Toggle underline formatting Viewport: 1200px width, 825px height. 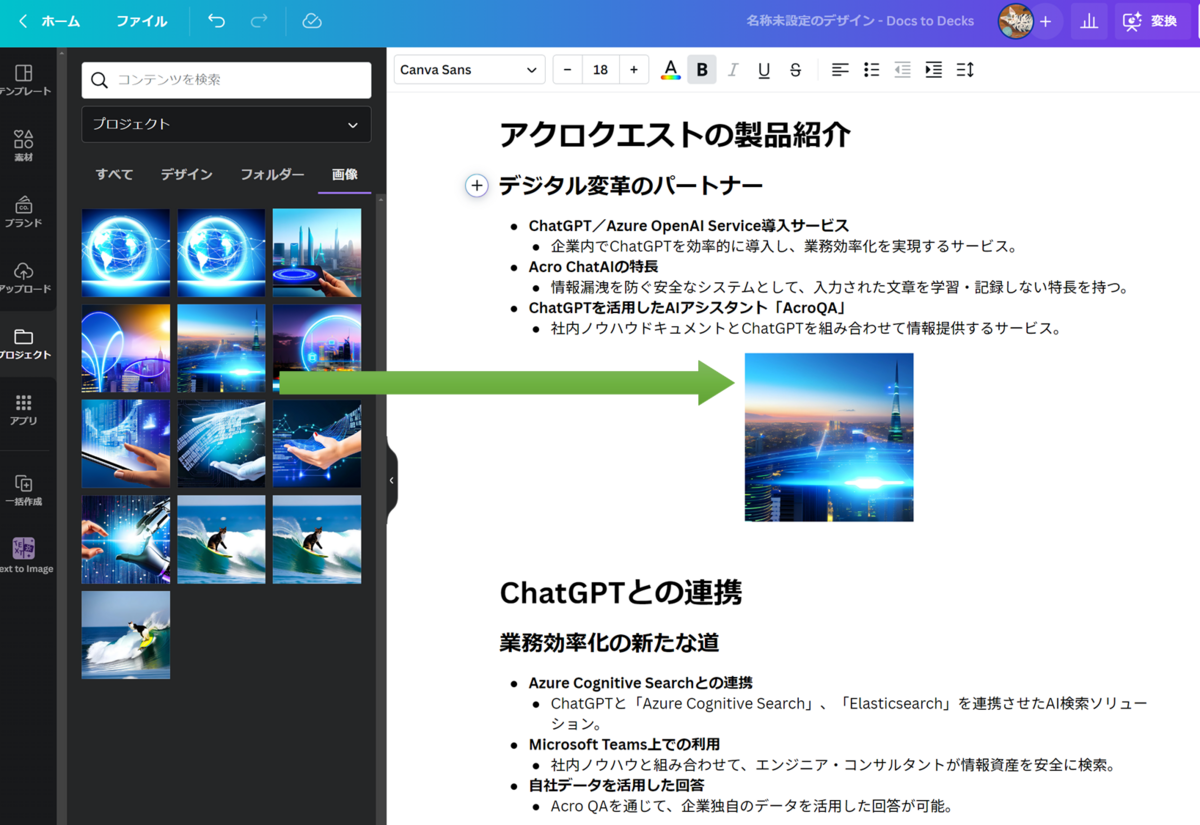(764, 70)
